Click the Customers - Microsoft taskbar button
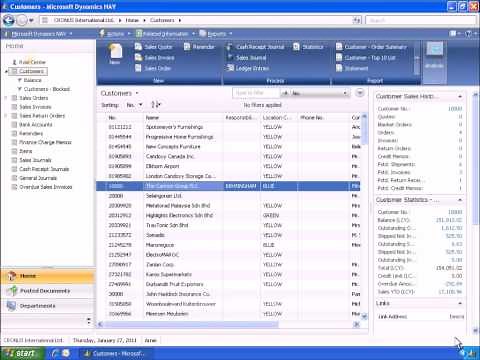Image resolution: width=480 pixels, height=360 pixels. tap(115, 353)
